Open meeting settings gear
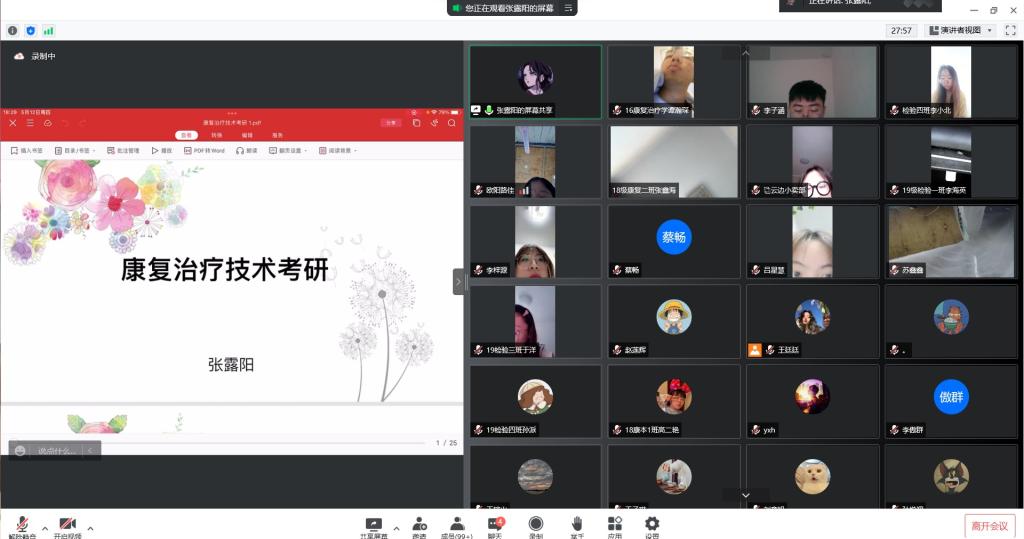Viewport: 1024px width, 539px height. click(652, 525)
